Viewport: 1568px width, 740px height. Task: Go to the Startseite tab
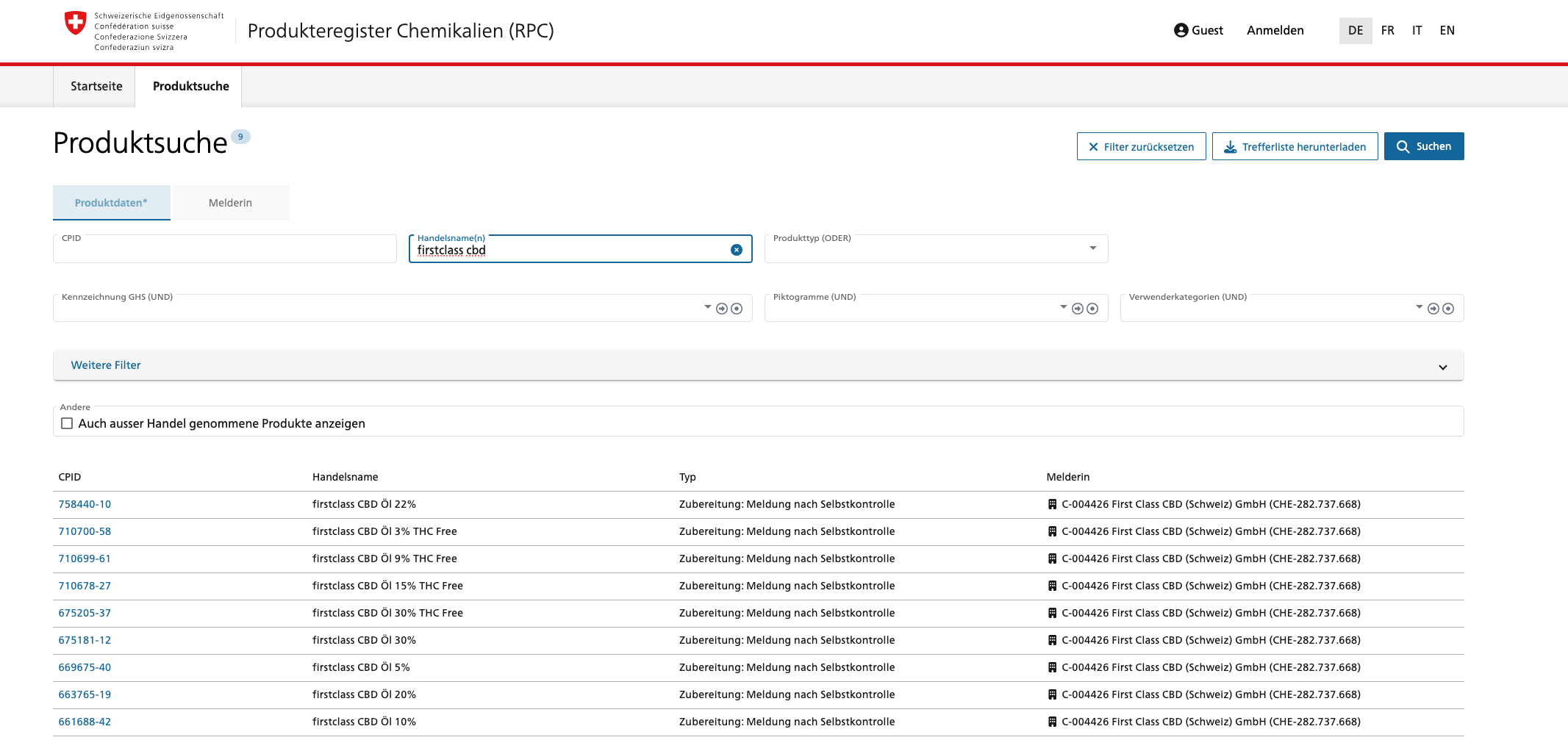tap(96, 86)
